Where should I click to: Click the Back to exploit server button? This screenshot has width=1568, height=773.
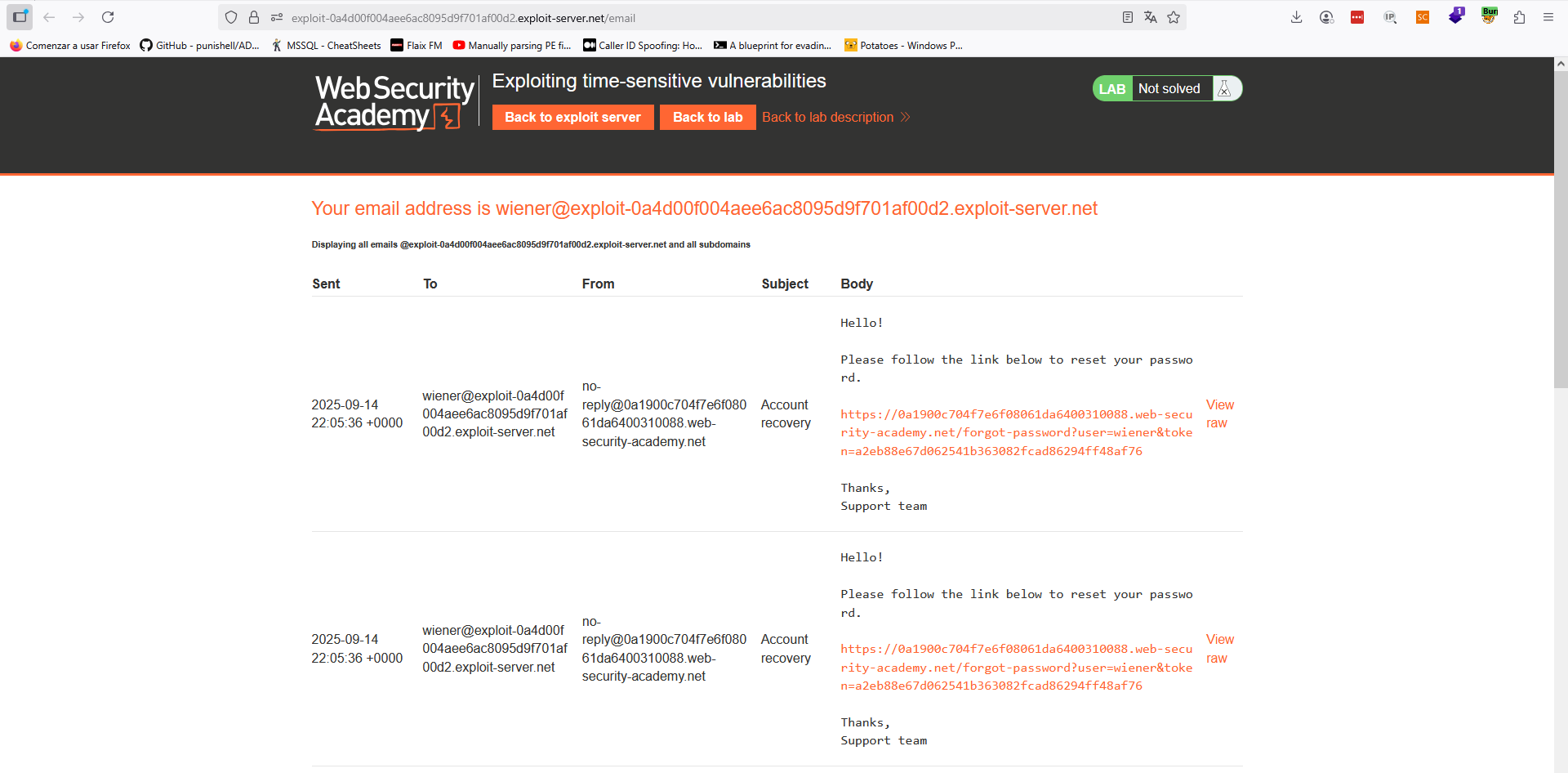click(x=572, y=117)
